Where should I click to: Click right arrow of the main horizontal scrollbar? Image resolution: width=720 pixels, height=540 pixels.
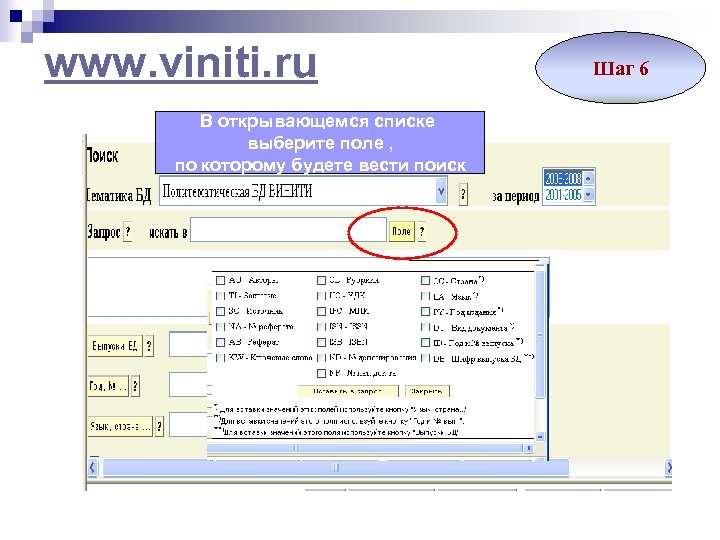(669, 467)
